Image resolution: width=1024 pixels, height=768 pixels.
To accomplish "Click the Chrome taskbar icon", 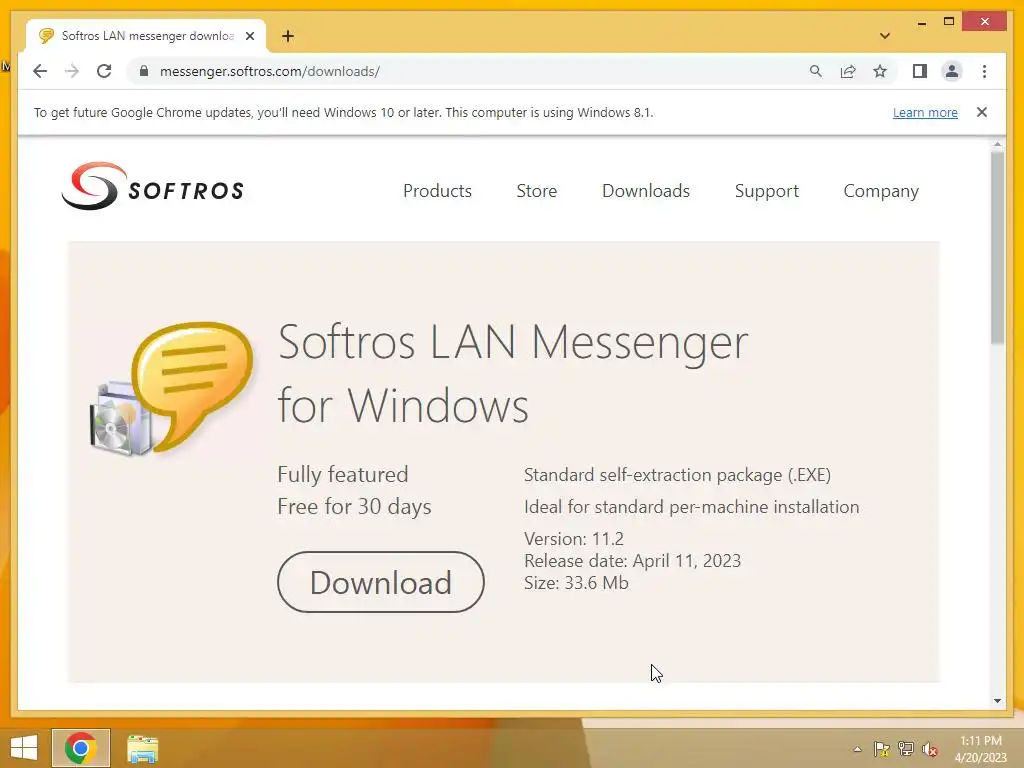I will click(x=80, y=748).
